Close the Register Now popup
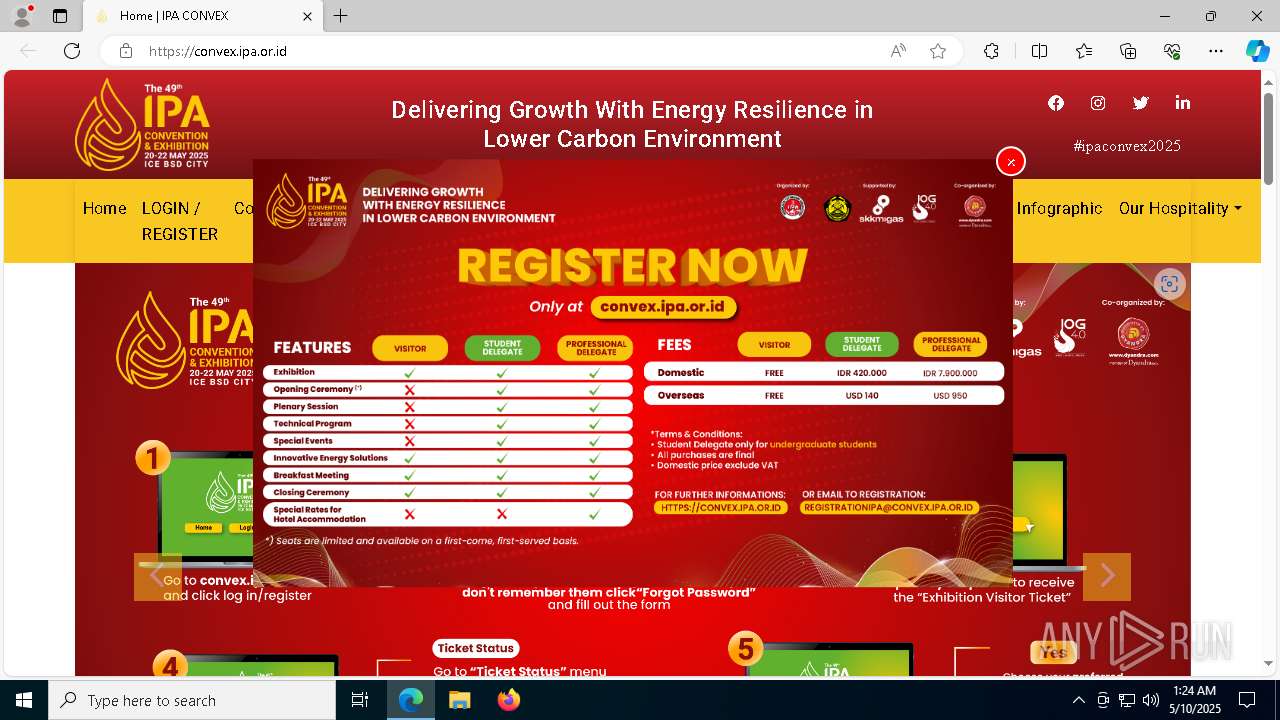Screen dimensions: 1280x720 [x=1011, y=161]
